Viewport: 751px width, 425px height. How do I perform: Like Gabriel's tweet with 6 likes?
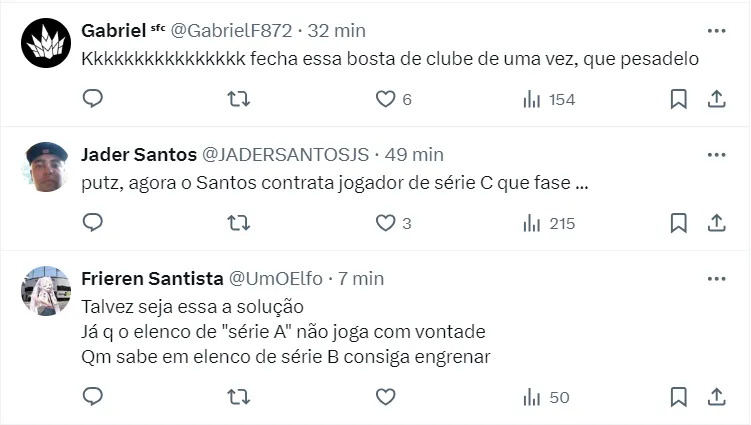(x=386, y=99)
